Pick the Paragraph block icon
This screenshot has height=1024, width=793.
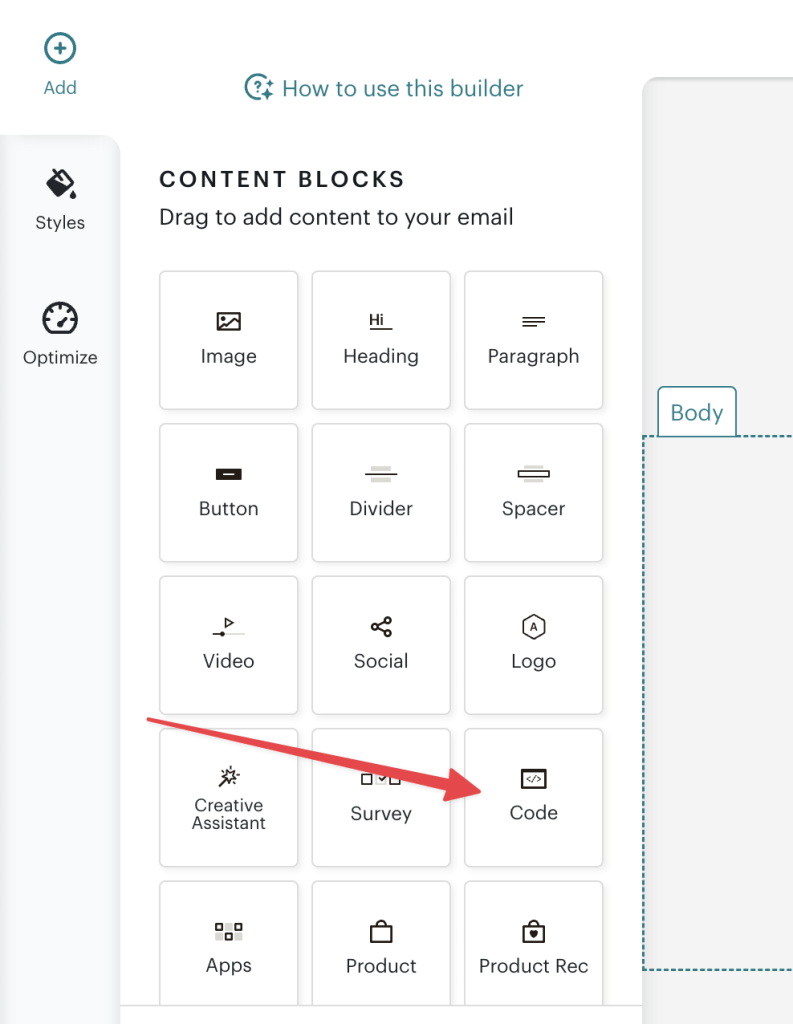[x=533, y=340]
